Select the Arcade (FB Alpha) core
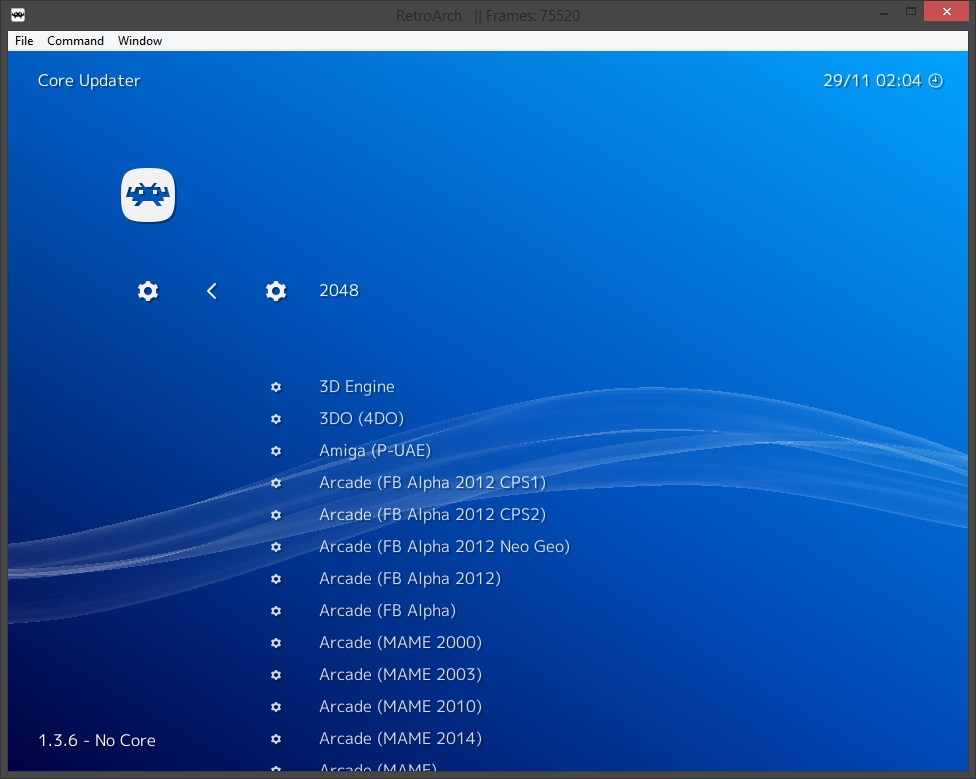Viewport: 976px width, 779px height. 387,611
